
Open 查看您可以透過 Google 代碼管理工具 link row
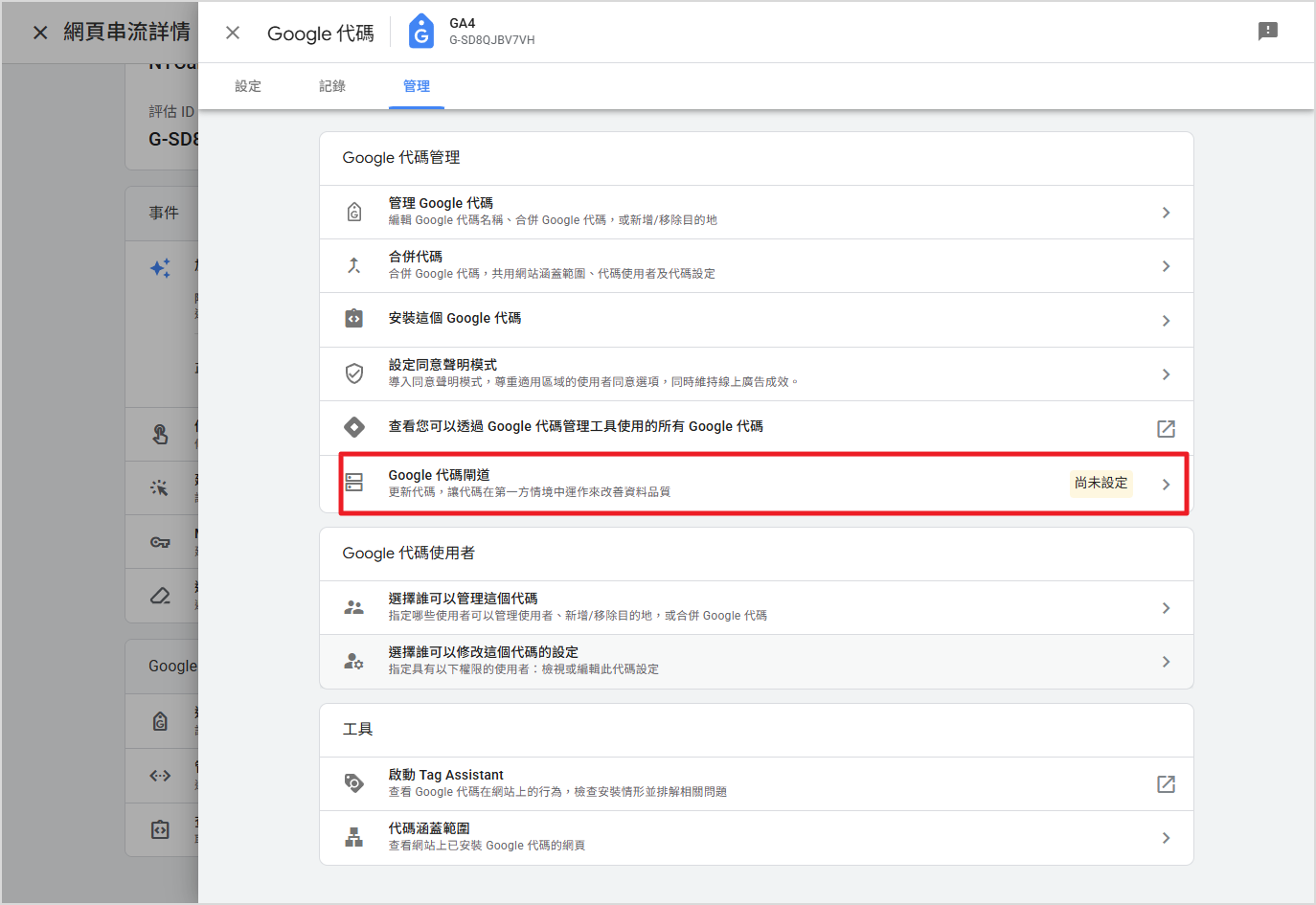[757, 427]
